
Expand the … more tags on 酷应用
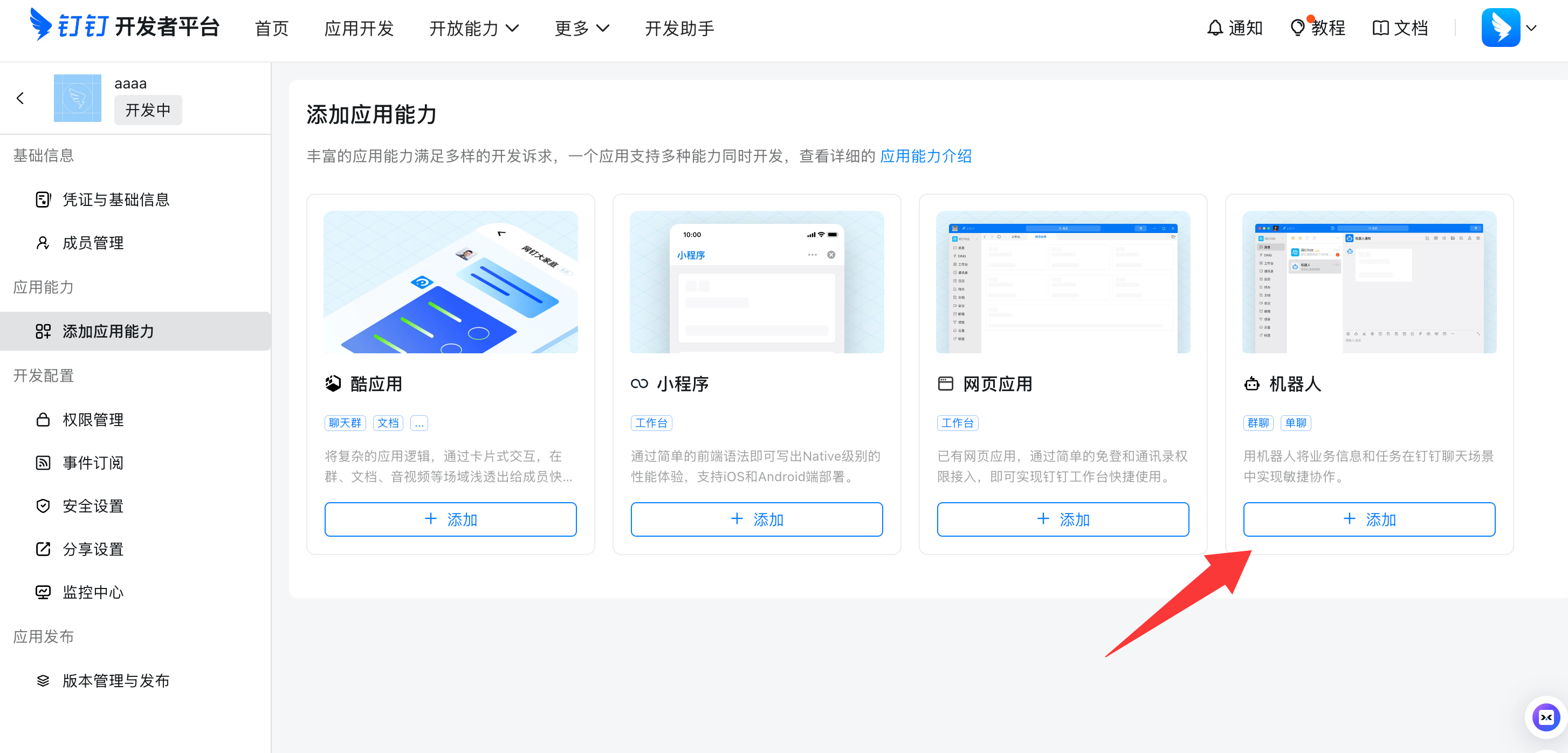(419, 422)
